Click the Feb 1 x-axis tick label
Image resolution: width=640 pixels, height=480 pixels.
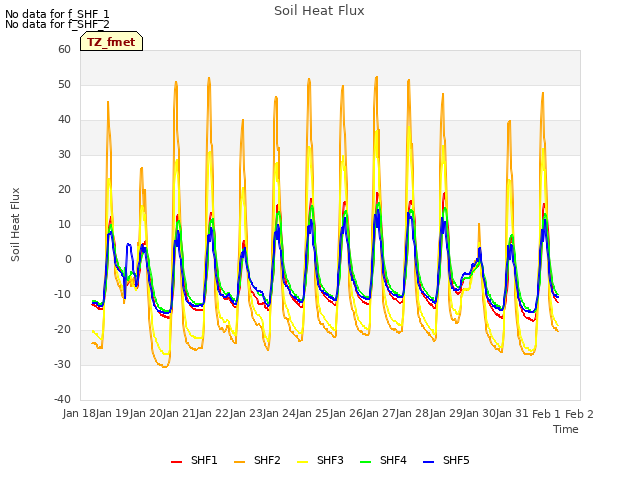point(547,414)
